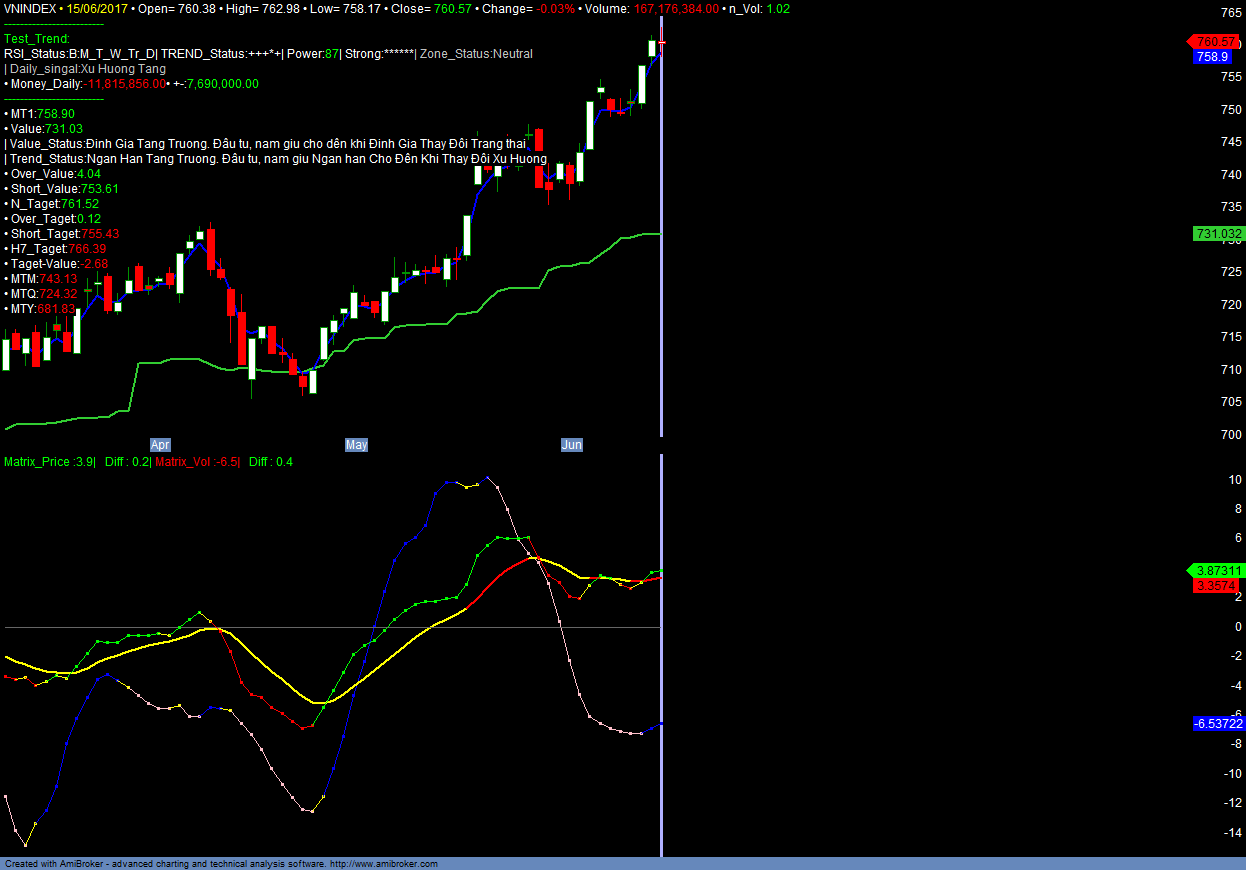This screenshot has height=870, width=1246.
Task: Open the www.amibroker.com link in footer
Action: (x=383, y=864)
